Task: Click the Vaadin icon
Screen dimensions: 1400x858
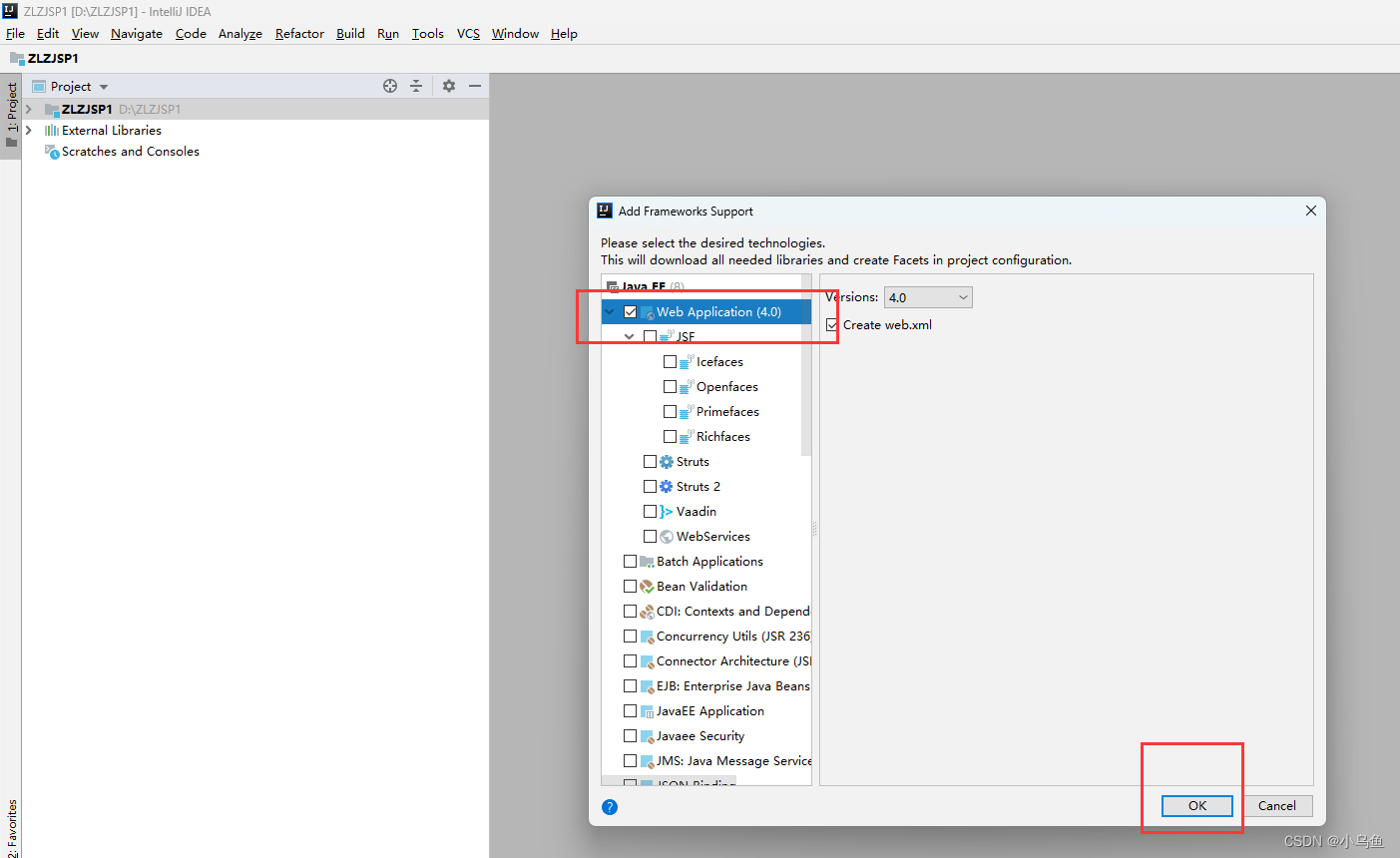Action: click(x=667, y=512)
